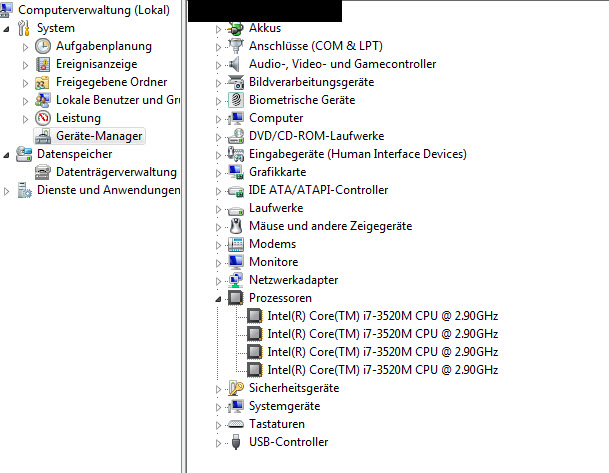Expand Dienste und Anwendungen

coord(6,191)
